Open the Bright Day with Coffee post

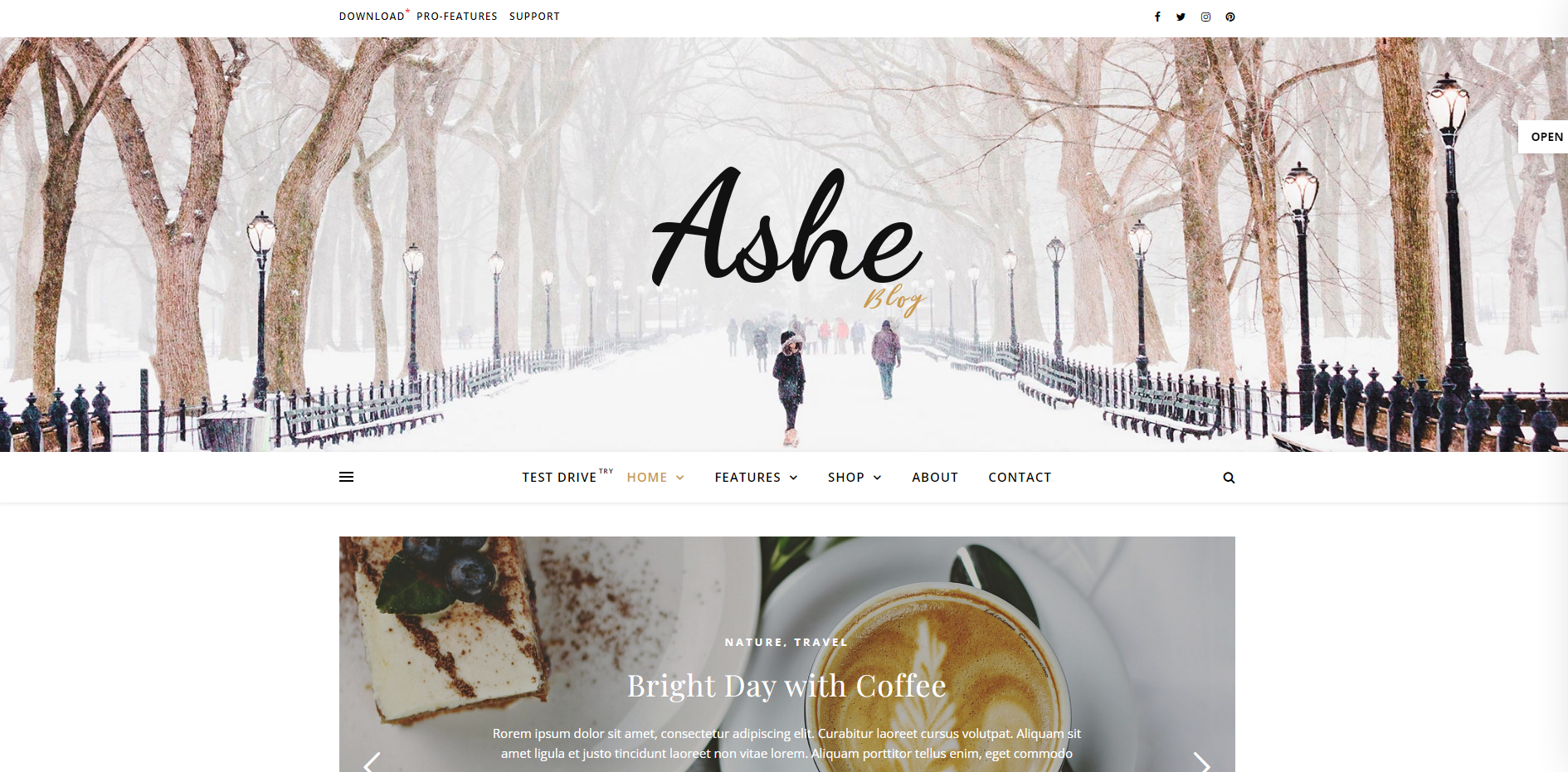click(786, 686)
